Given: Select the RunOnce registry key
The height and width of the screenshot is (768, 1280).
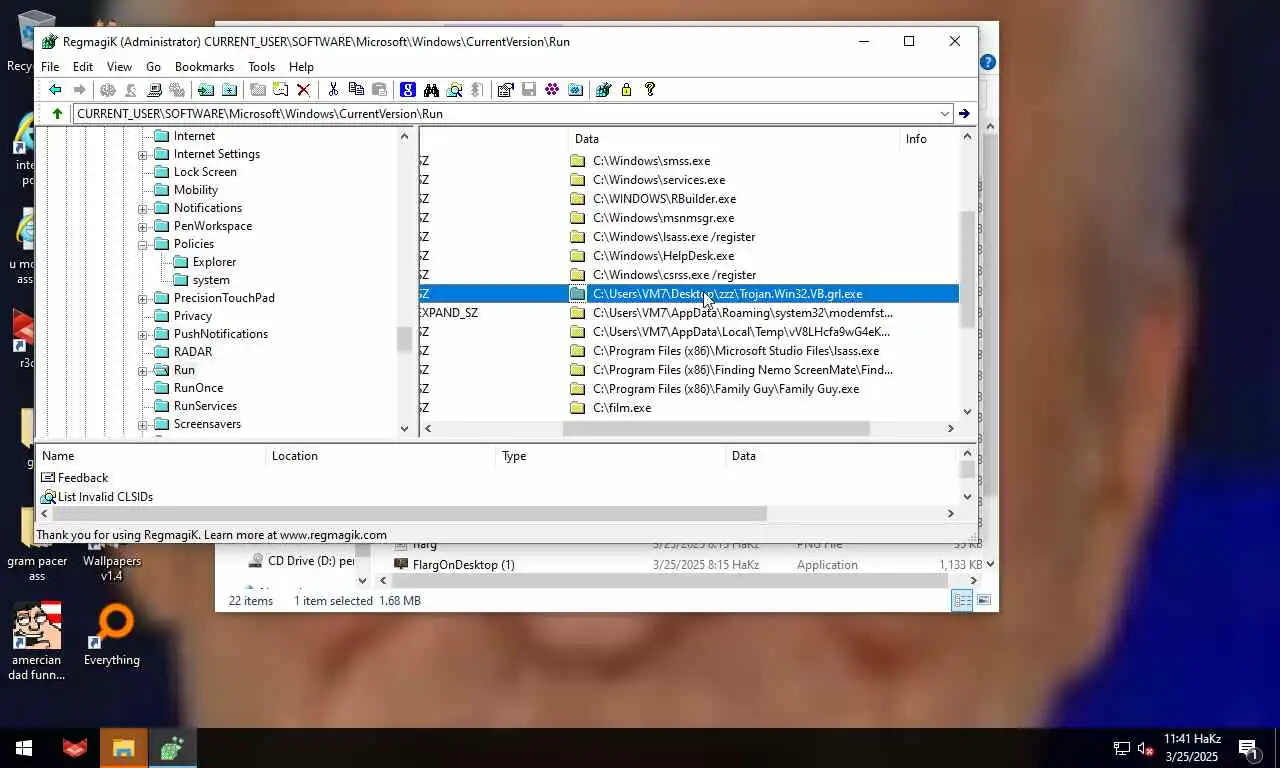Looking at the screenshot, I should (198, 388).
